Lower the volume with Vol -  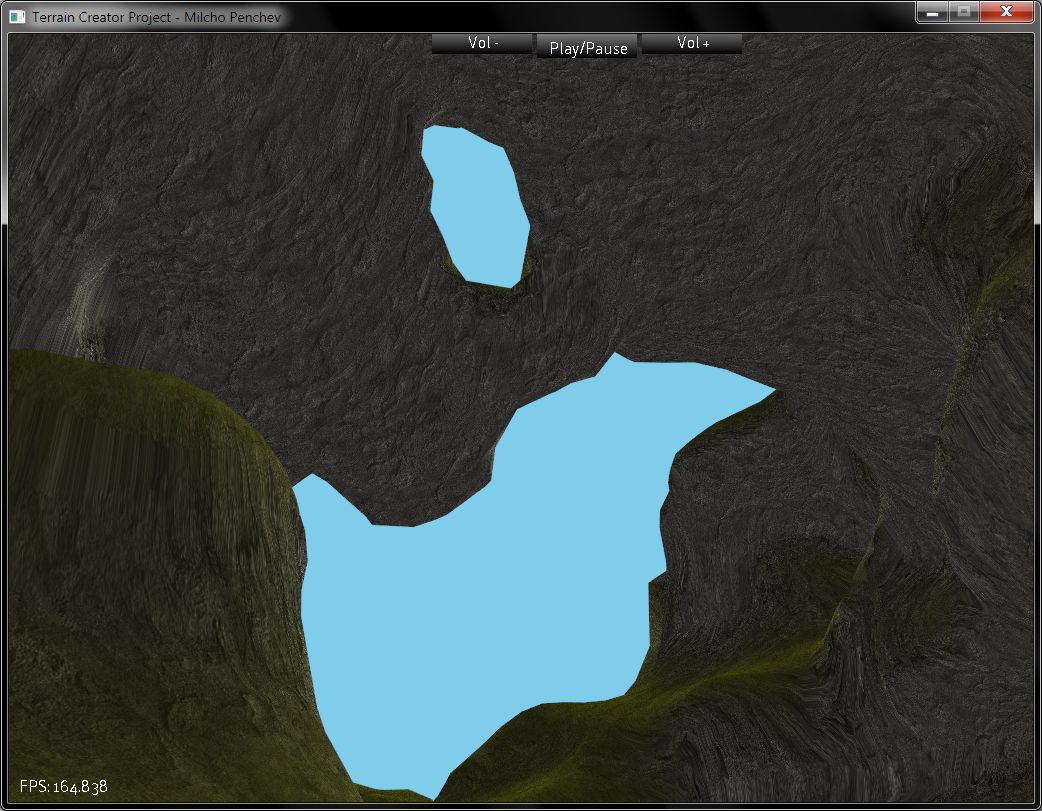click(x=482, y=43)
